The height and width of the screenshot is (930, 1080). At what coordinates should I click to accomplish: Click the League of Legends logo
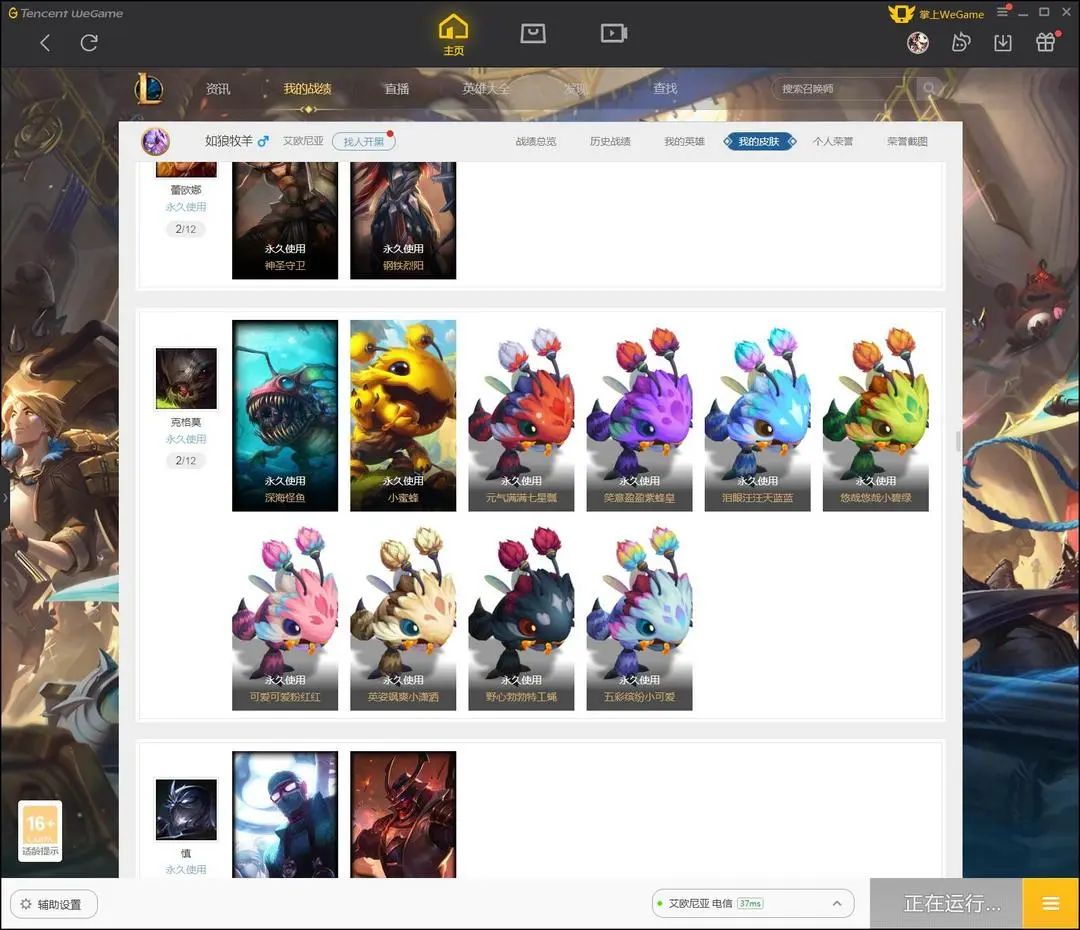coord(149,88)
